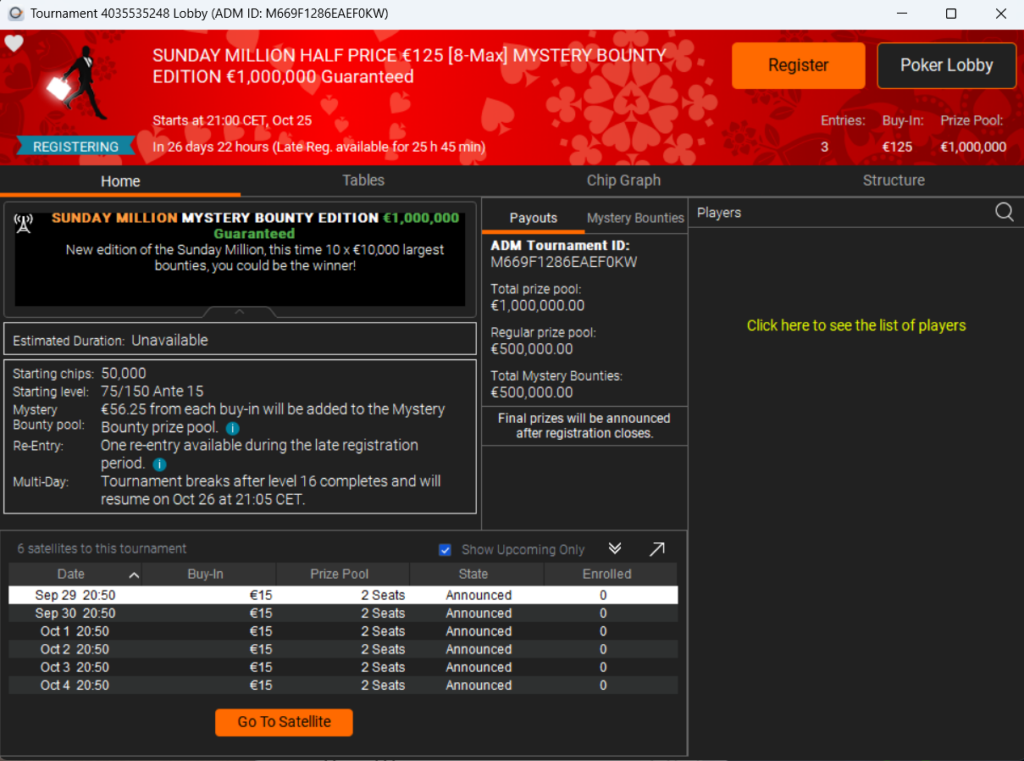1024x761 pixels.
Task: Select the Payouts tab
Action: click(x=533, y=218)
